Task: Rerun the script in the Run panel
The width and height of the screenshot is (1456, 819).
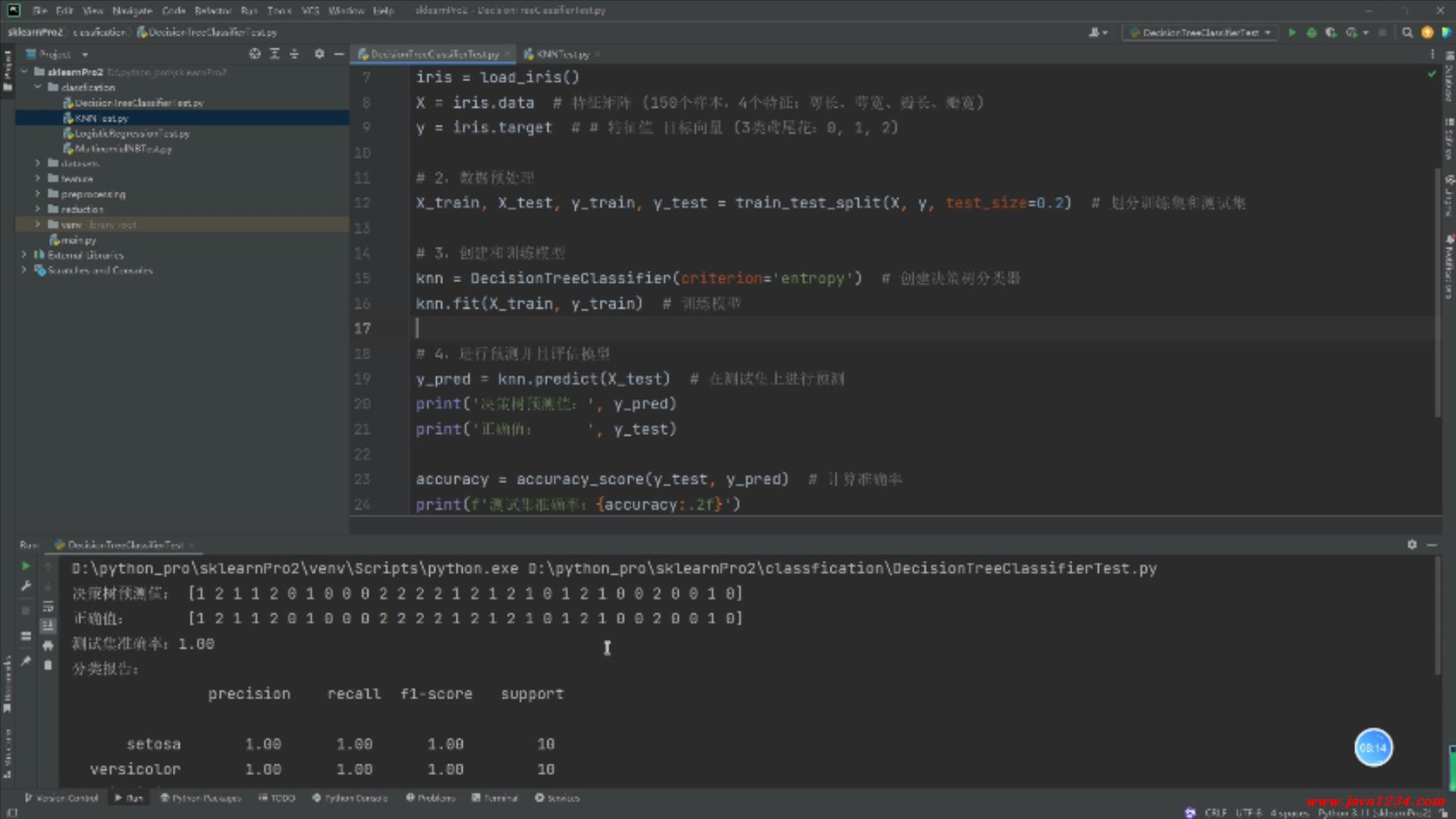Action: point(26,566)
